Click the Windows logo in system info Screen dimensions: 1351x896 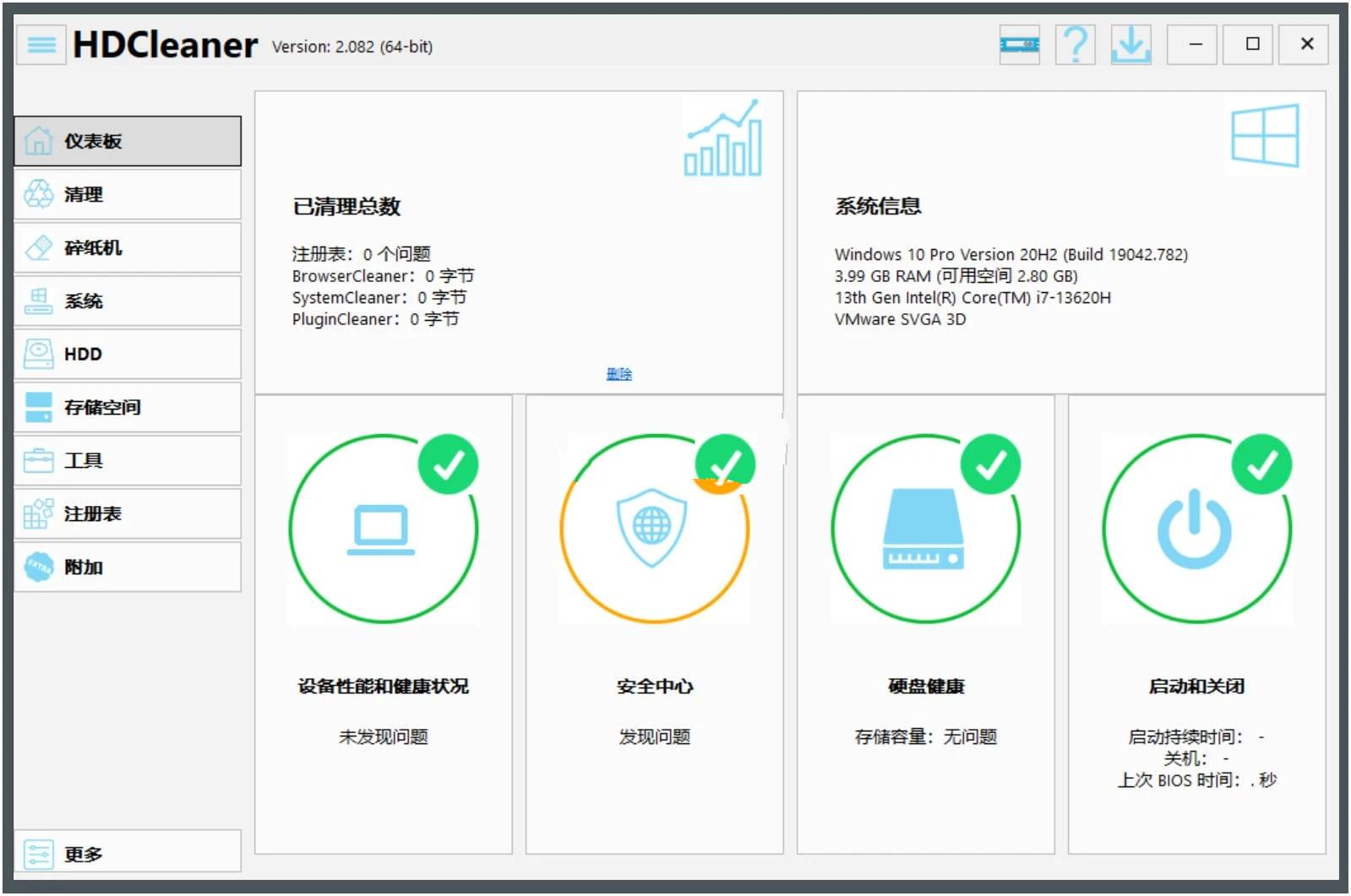tap(1264, 136)
